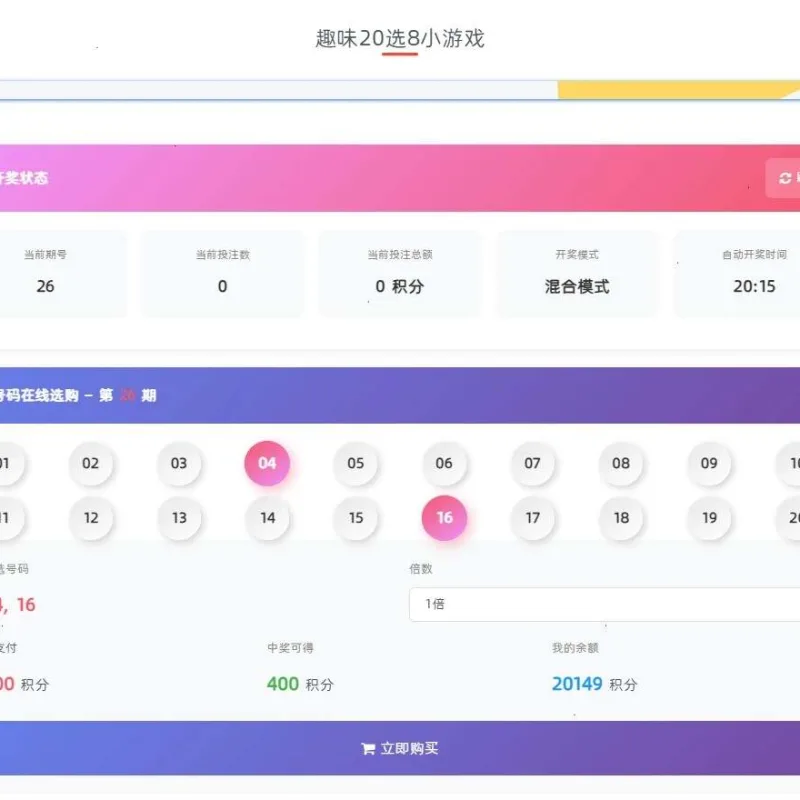Select number ball 06
The height and width of the screenshot is (800, 800).
pos(444,463)
